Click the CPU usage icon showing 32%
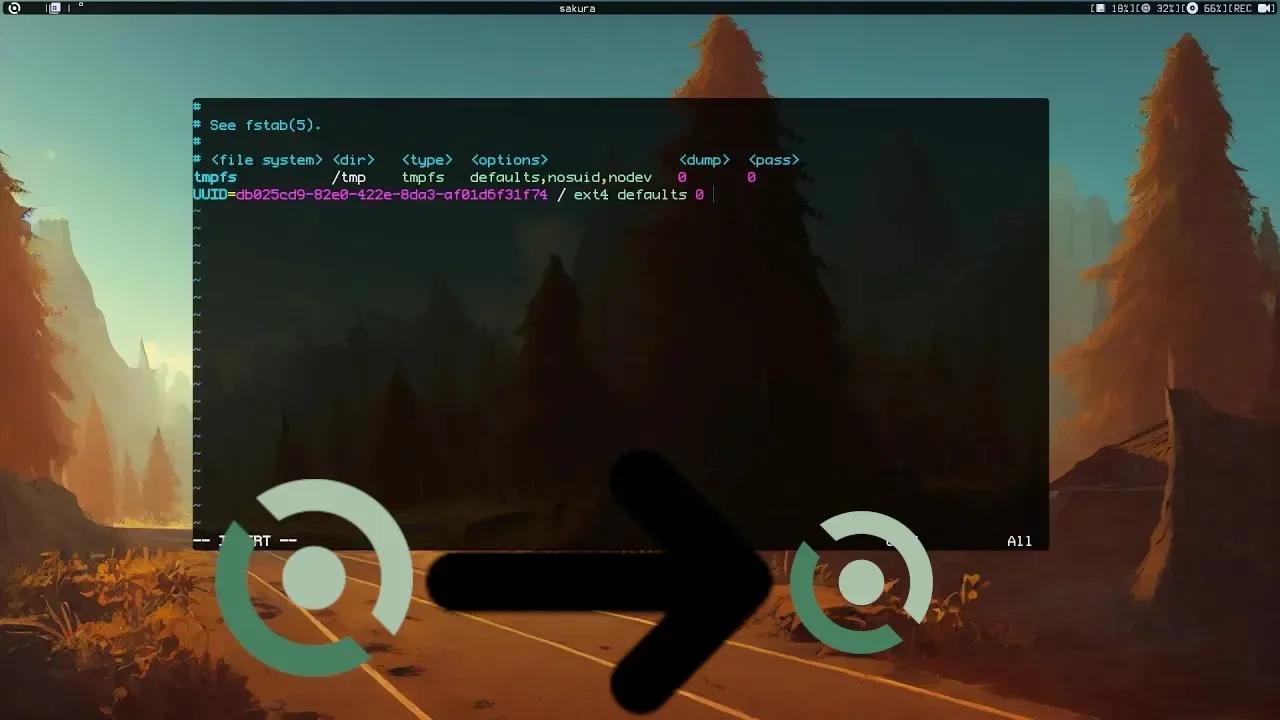 [1146, 8]
